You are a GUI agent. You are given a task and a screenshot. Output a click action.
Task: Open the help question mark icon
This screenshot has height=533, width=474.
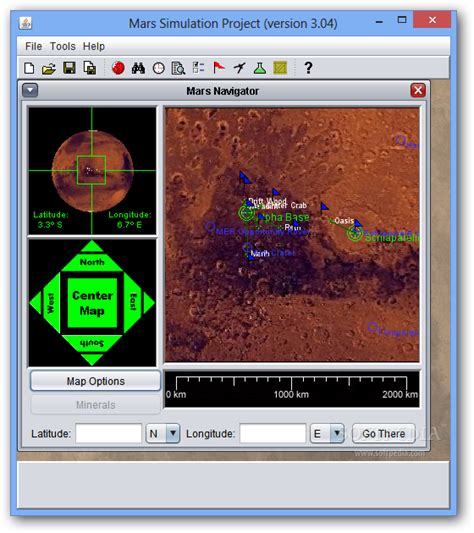click(x=308, y=68)
